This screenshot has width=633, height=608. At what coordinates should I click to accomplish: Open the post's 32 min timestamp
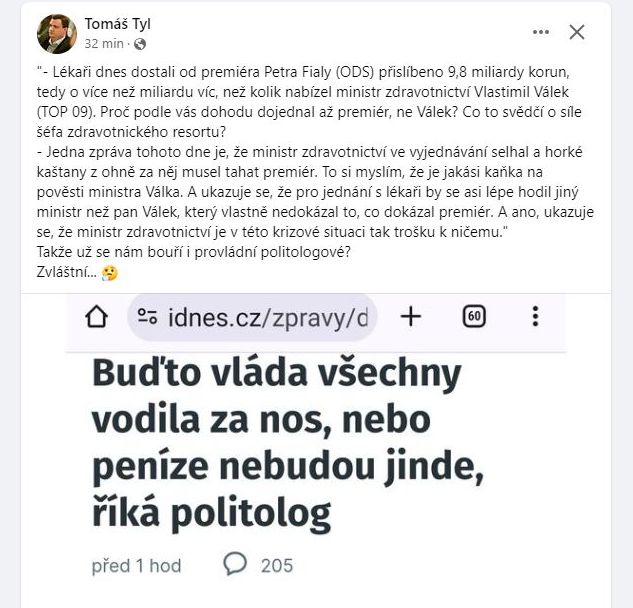[x=105, y=44]
